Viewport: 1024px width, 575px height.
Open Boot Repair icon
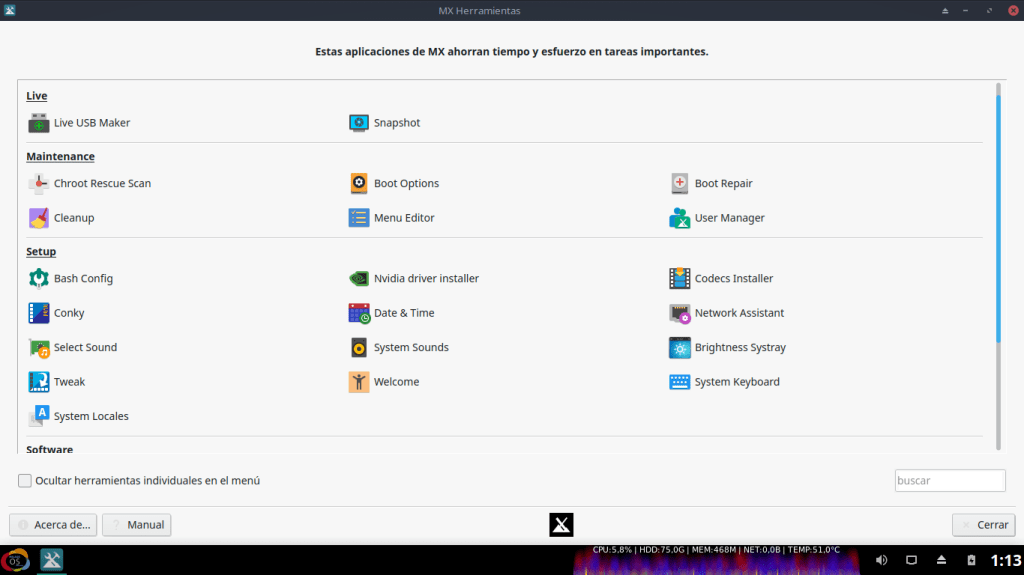click(x=680, y=184)
